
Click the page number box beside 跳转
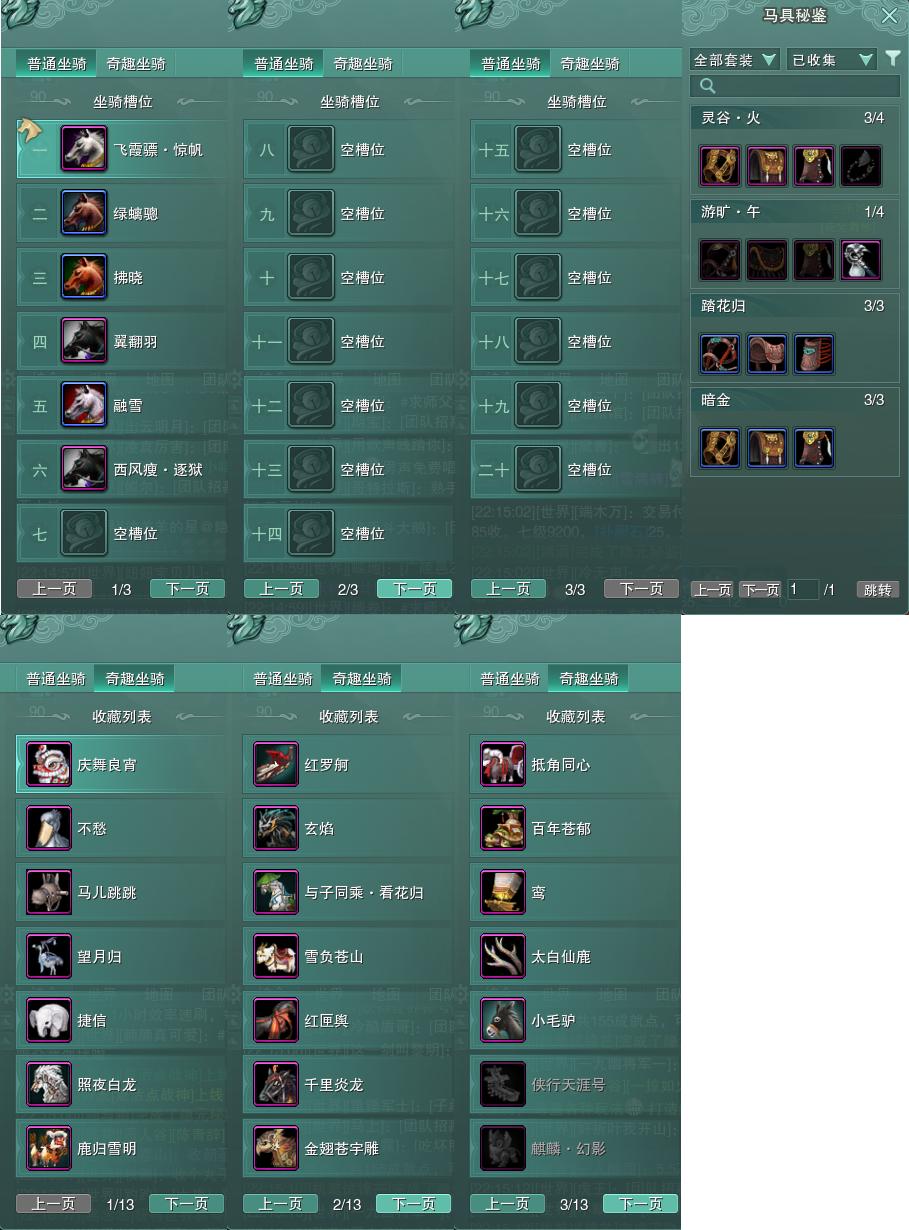[803, 590]
